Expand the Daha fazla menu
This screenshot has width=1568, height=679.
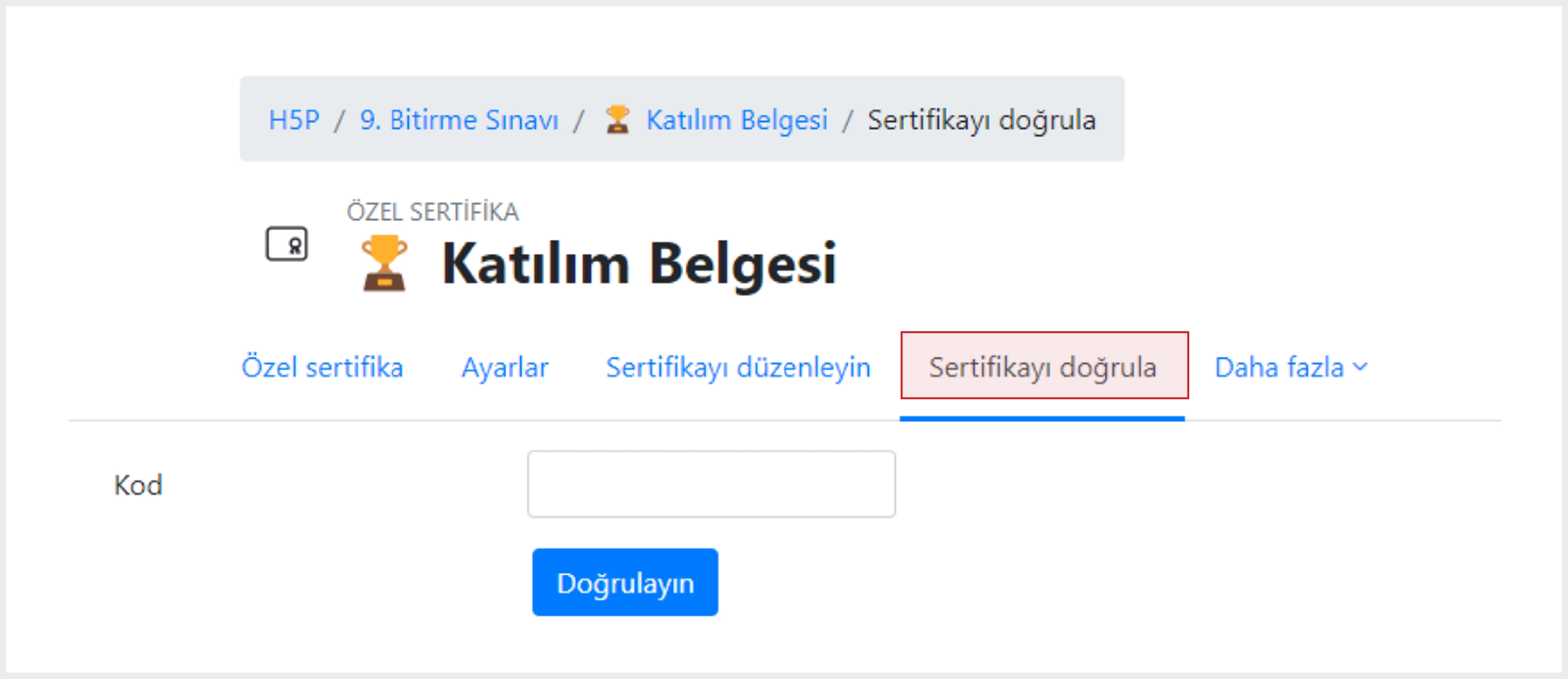(1290, 367)
